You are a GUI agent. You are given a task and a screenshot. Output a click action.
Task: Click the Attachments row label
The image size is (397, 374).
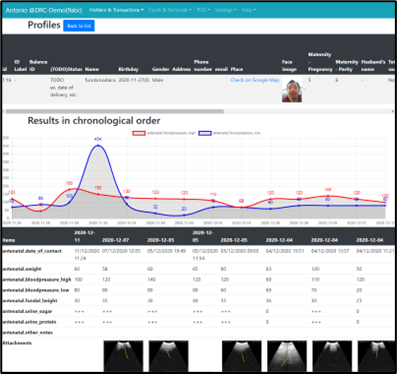(17, 343)
